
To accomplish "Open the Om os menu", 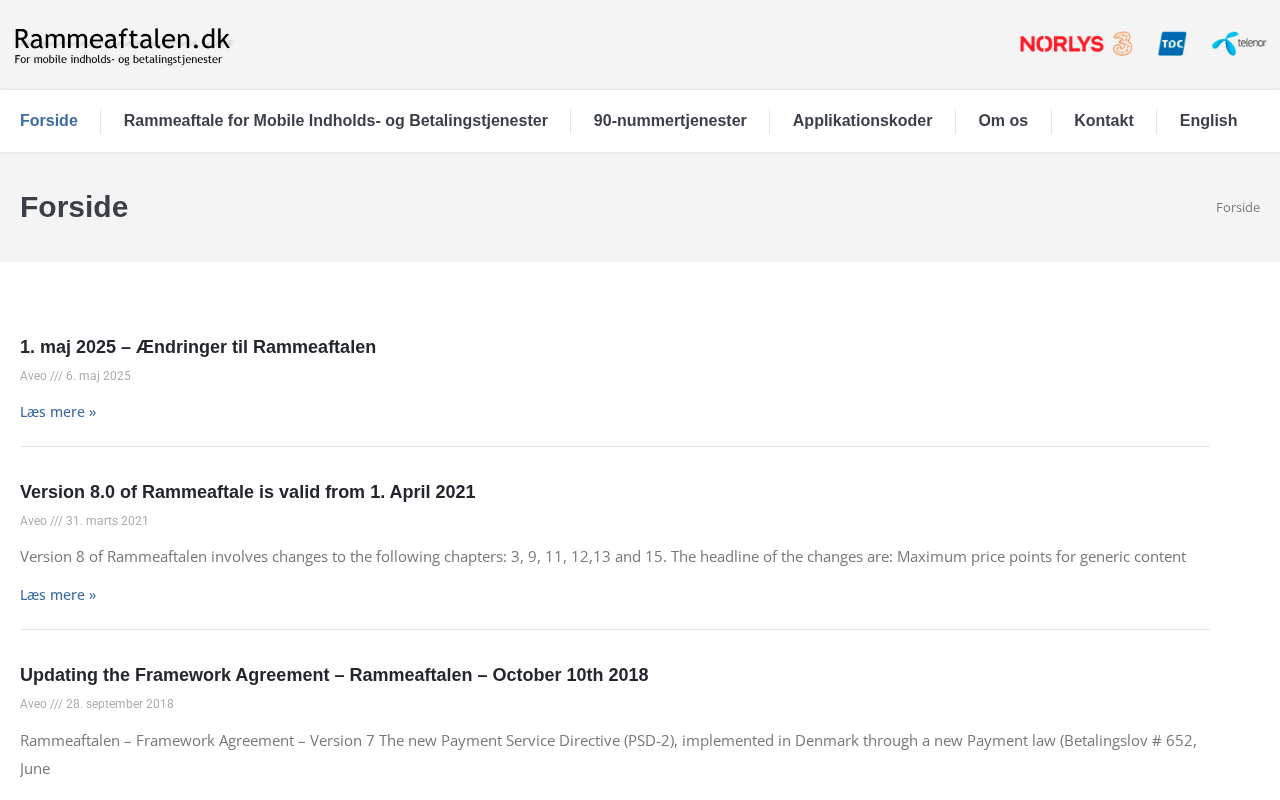I will 1003,121.
